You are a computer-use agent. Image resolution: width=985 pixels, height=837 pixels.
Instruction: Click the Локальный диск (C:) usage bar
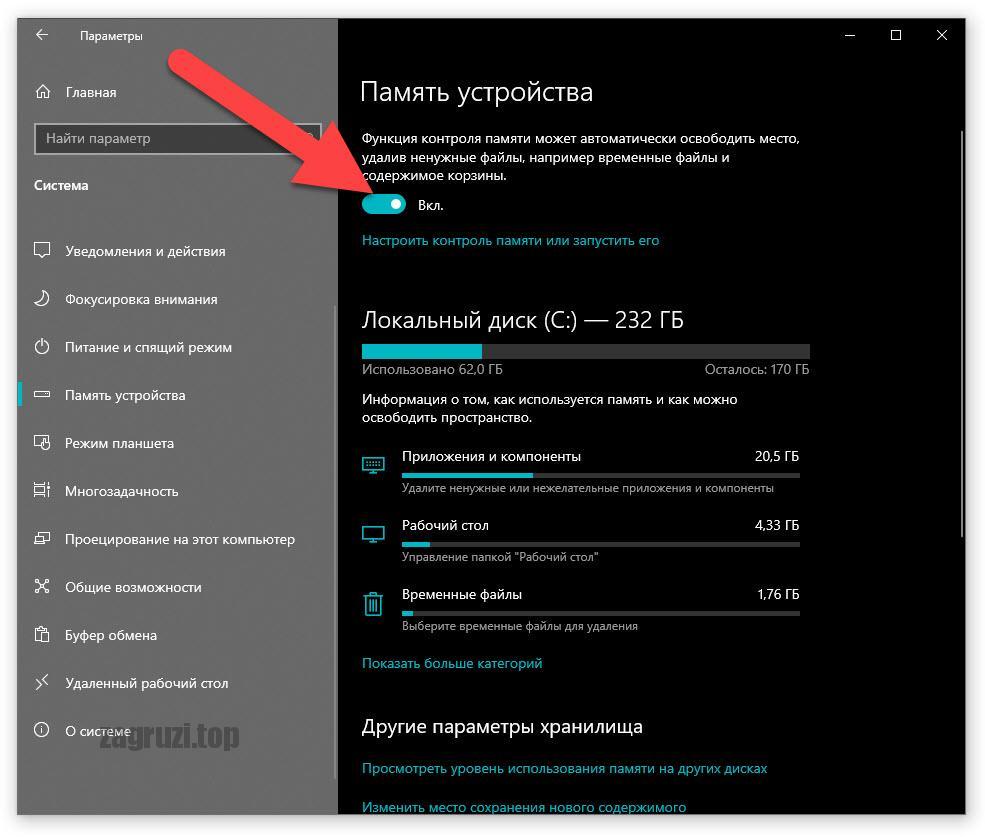(586, 351)
